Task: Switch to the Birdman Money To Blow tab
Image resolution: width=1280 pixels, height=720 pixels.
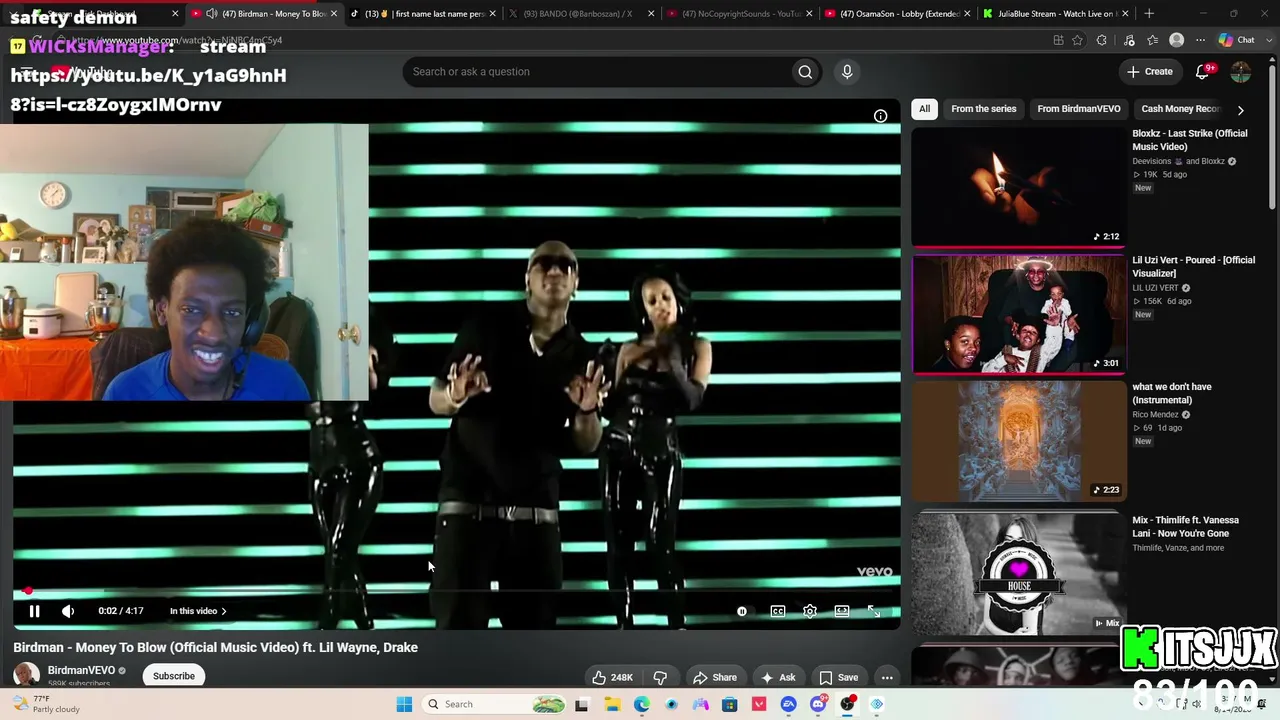Action: [266, 14]
